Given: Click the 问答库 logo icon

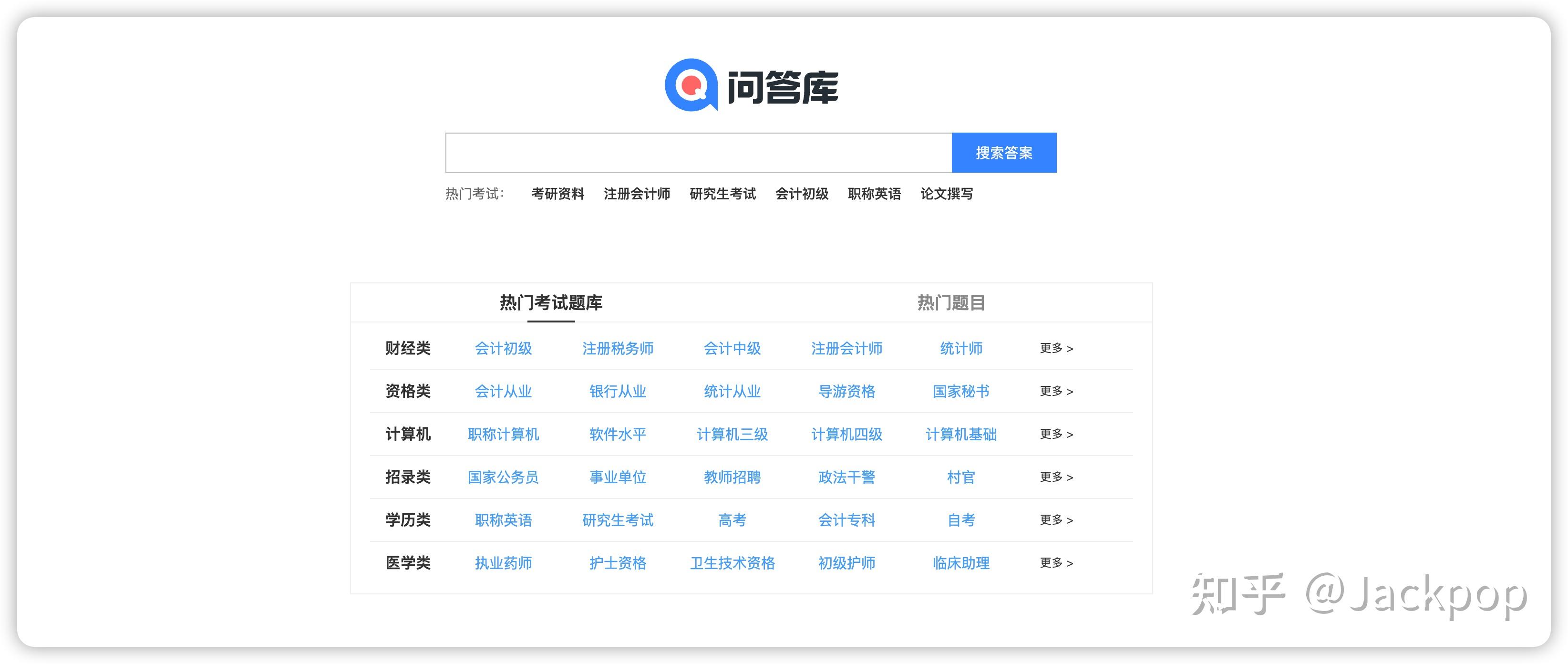Looking at the screenshot, I should click(691, 85).
